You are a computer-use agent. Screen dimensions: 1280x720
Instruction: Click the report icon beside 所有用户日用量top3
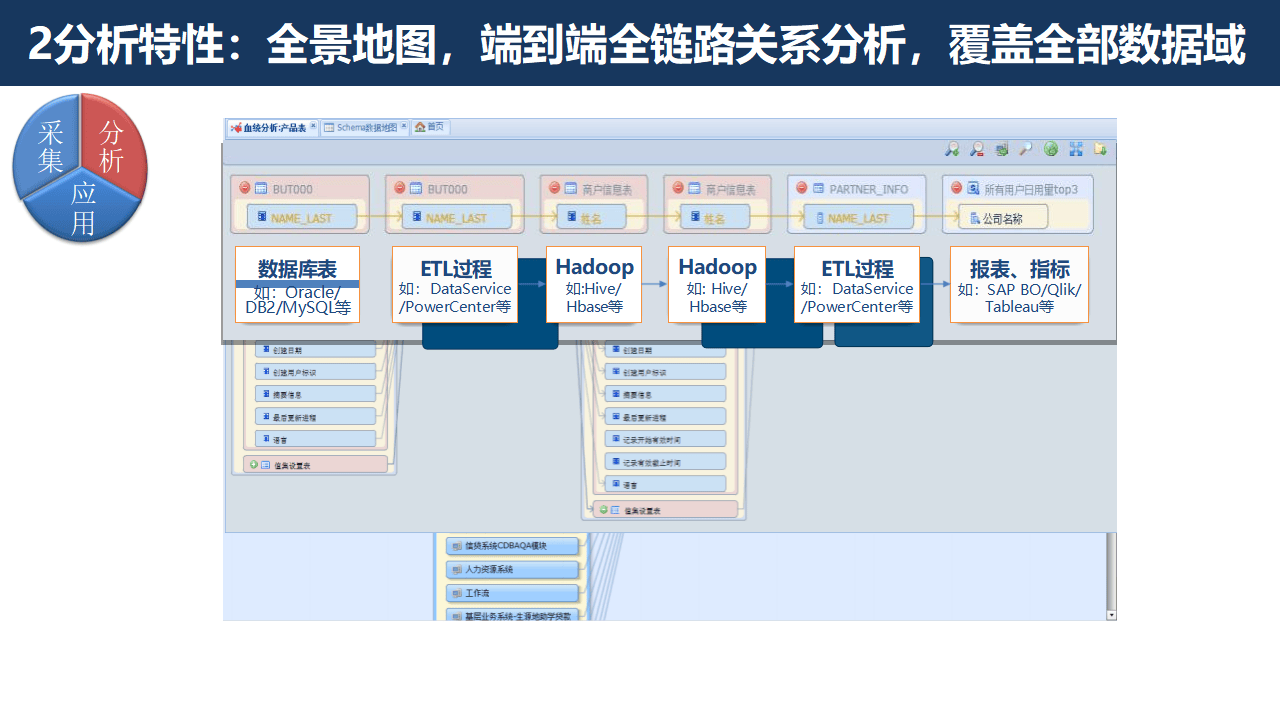click(x=972, y=188)
